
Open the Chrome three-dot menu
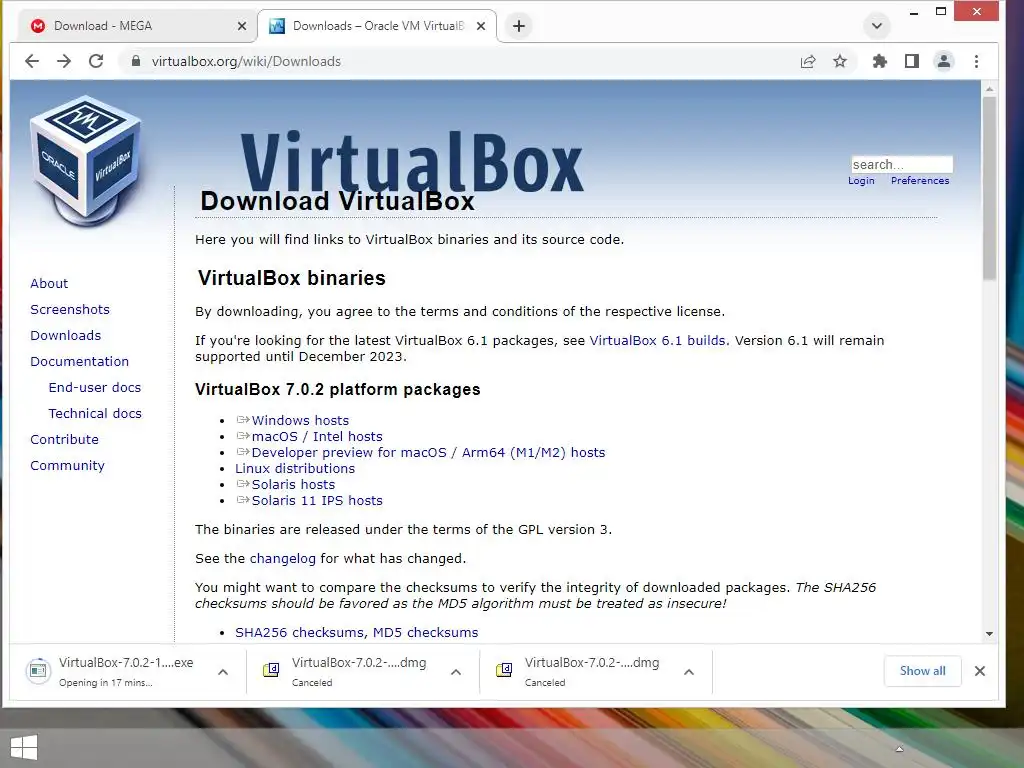tap(976, 61)
